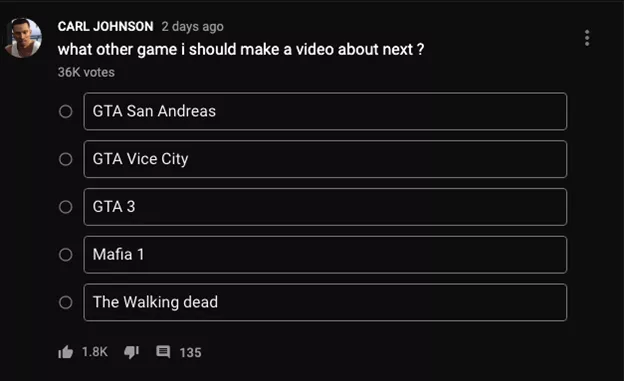Click the 36K votes label
The image size is (624, 381).
[x=86, y=72]
